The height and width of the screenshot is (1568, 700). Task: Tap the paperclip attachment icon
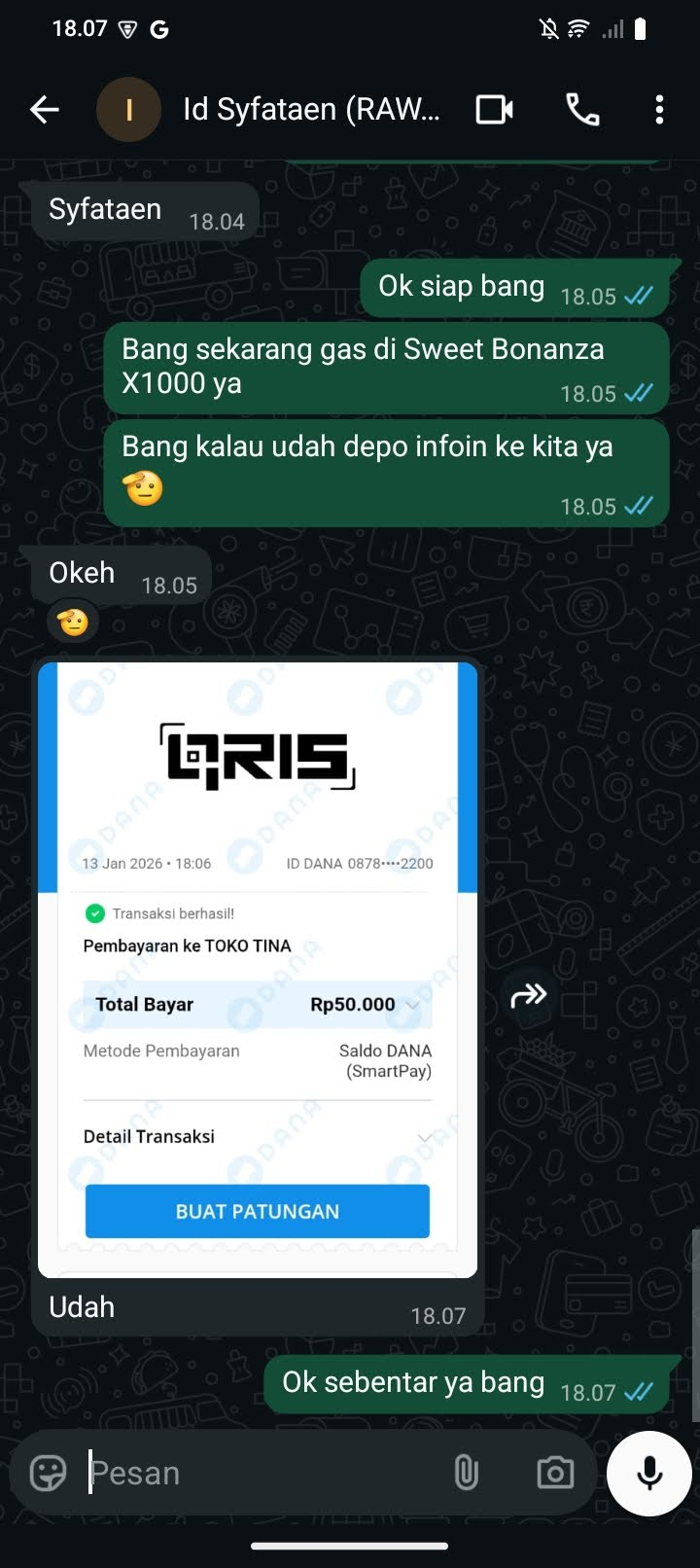[467, 1473]
